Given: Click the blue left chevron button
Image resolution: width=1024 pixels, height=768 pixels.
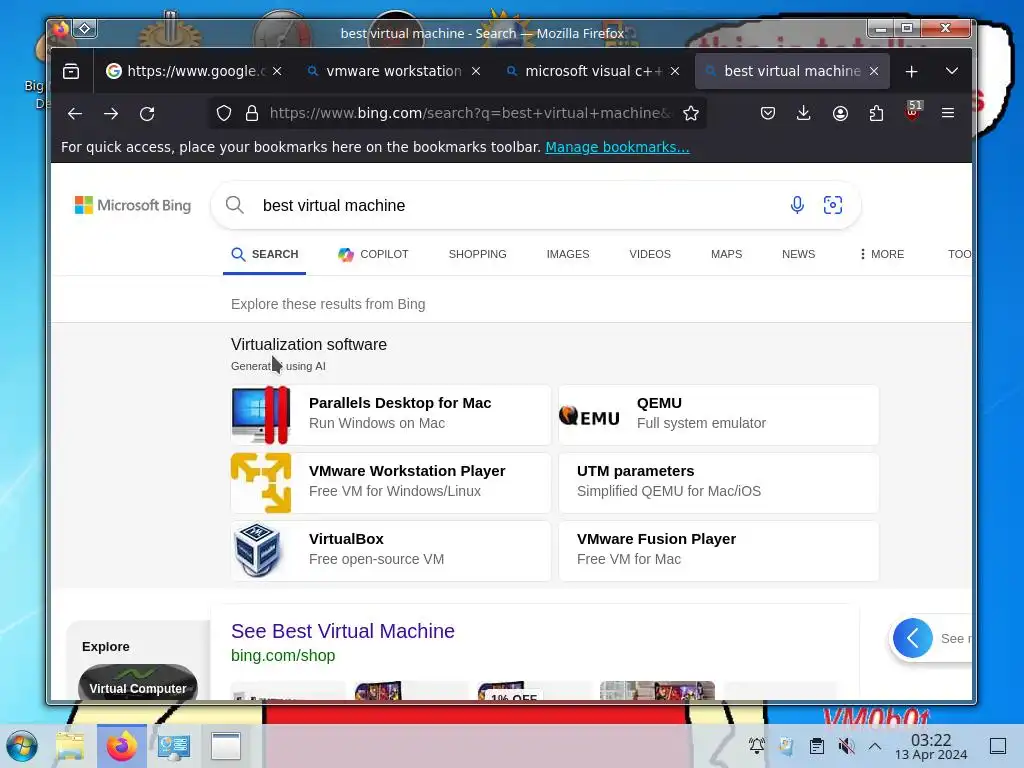Looking at the screenshot, I should coord(912,638).
